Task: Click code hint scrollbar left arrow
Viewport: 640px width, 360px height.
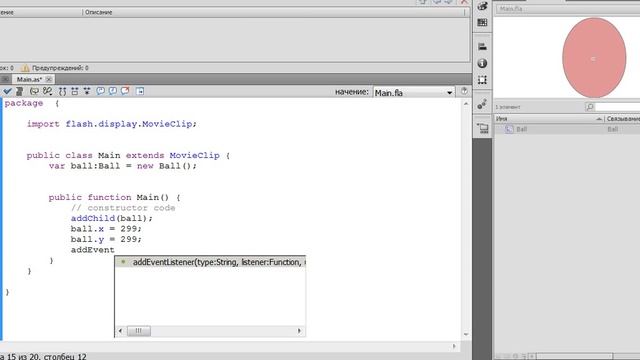Action: point(120,331)
